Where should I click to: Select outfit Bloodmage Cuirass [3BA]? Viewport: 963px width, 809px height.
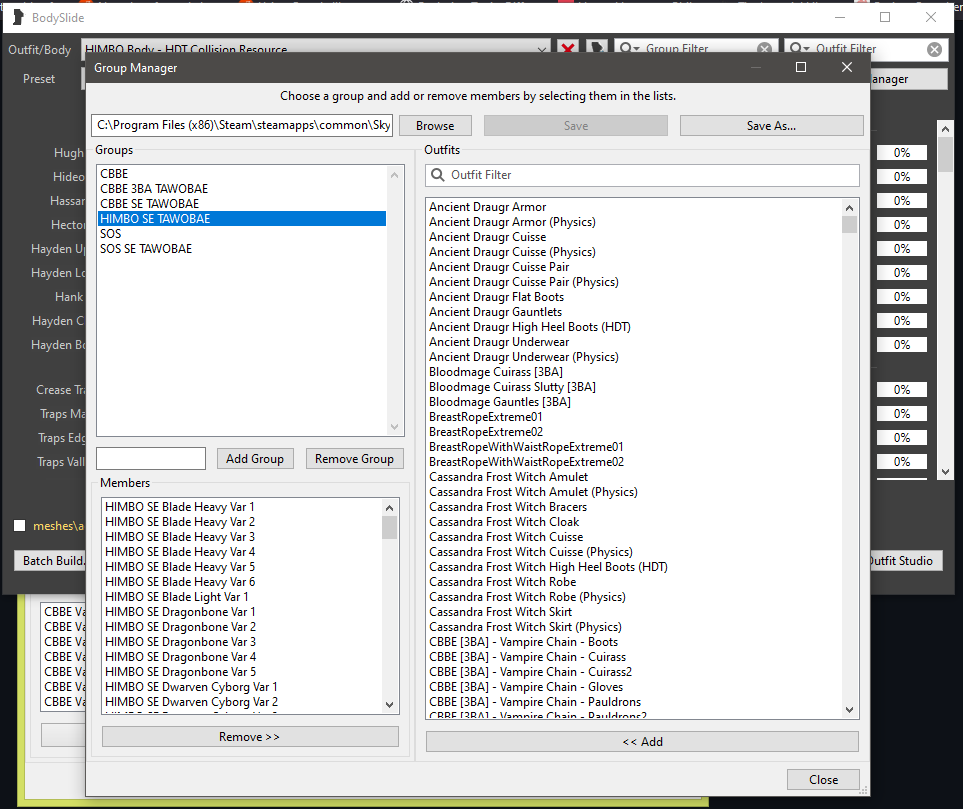[634, 372]
